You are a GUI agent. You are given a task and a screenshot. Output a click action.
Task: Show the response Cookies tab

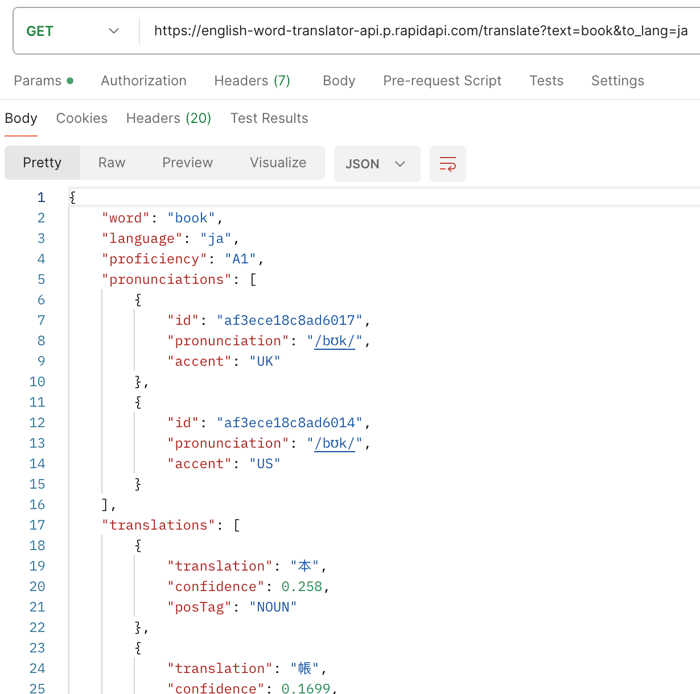[x=82, y=118]
